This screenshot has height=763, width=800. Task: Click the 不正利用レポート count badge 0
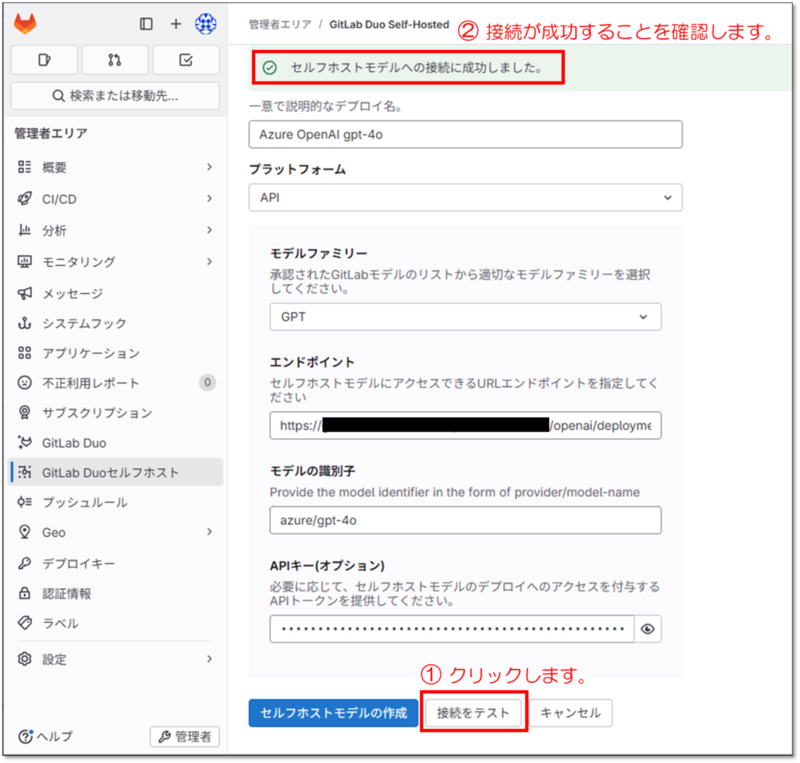207,382
